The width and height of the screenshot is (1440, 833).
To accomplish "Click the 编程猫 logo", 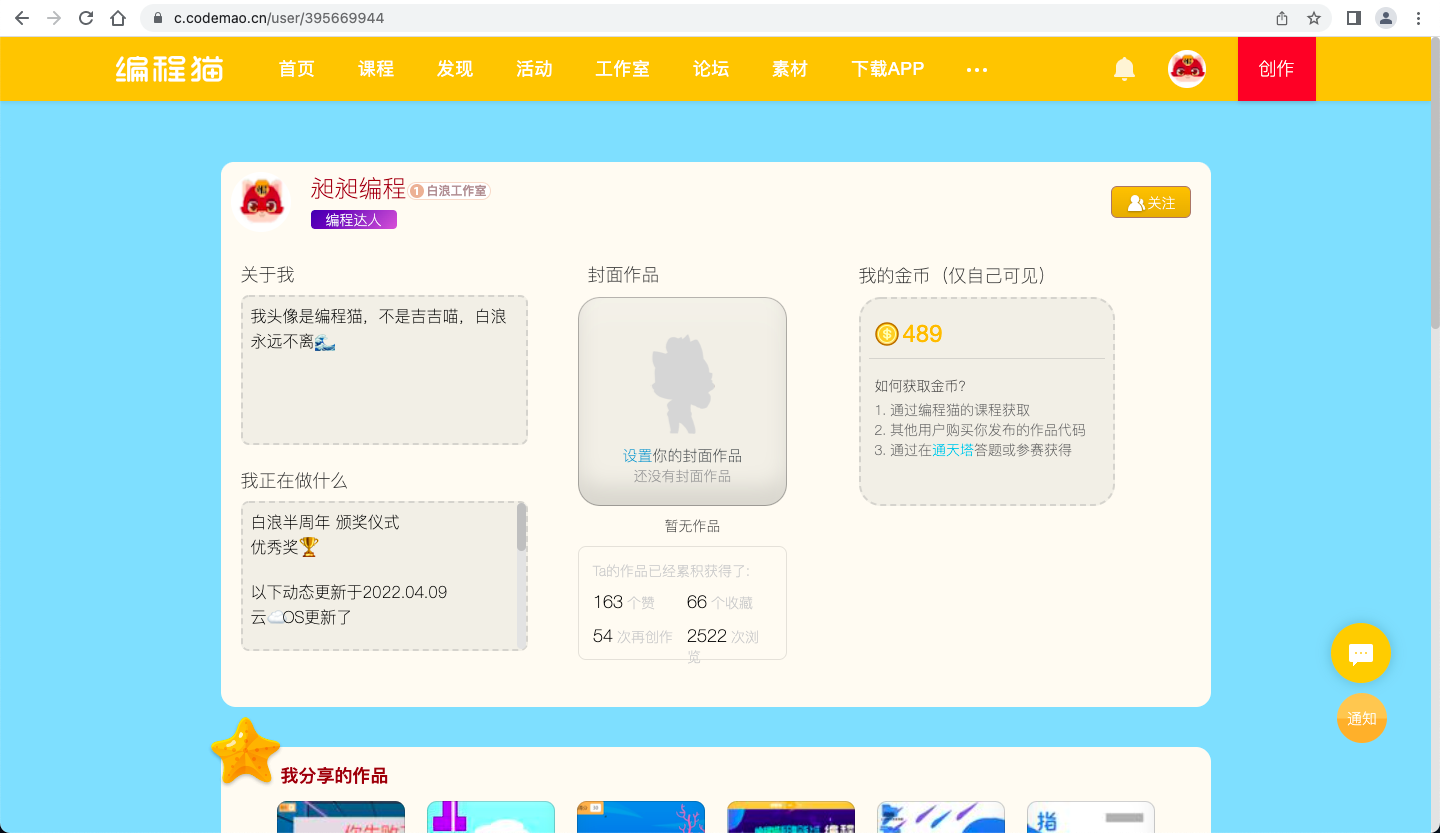I will (x=169, y=69).
